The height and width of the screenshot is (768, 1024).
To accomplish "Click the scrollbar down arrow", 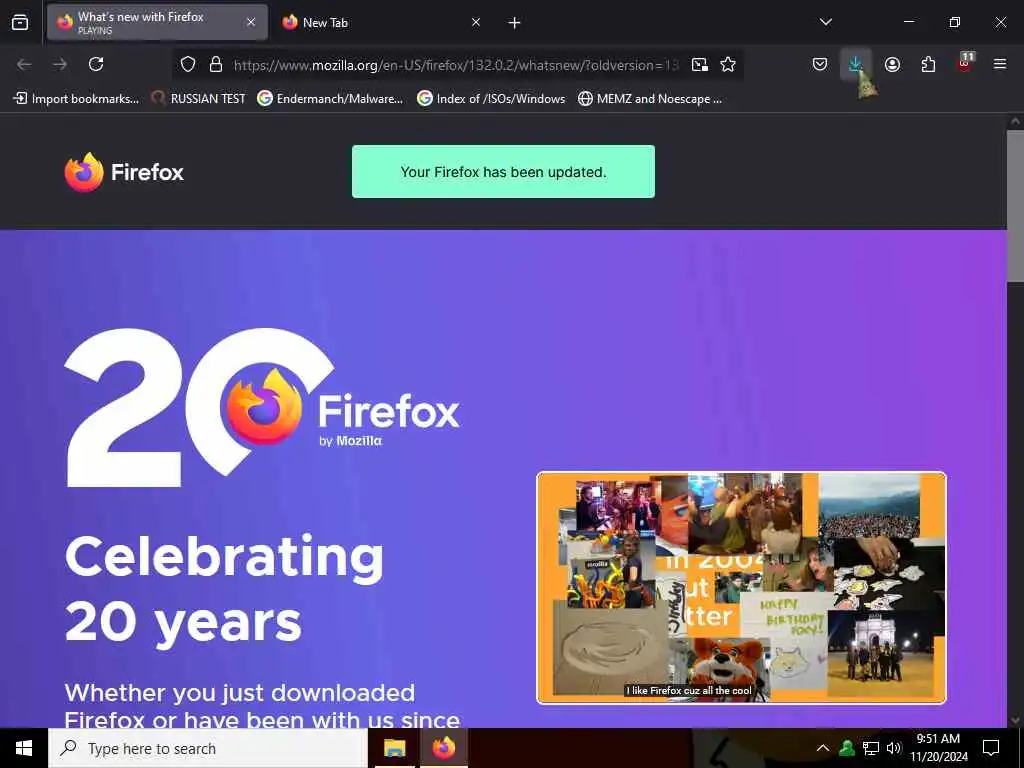I will coord(1016,720).
